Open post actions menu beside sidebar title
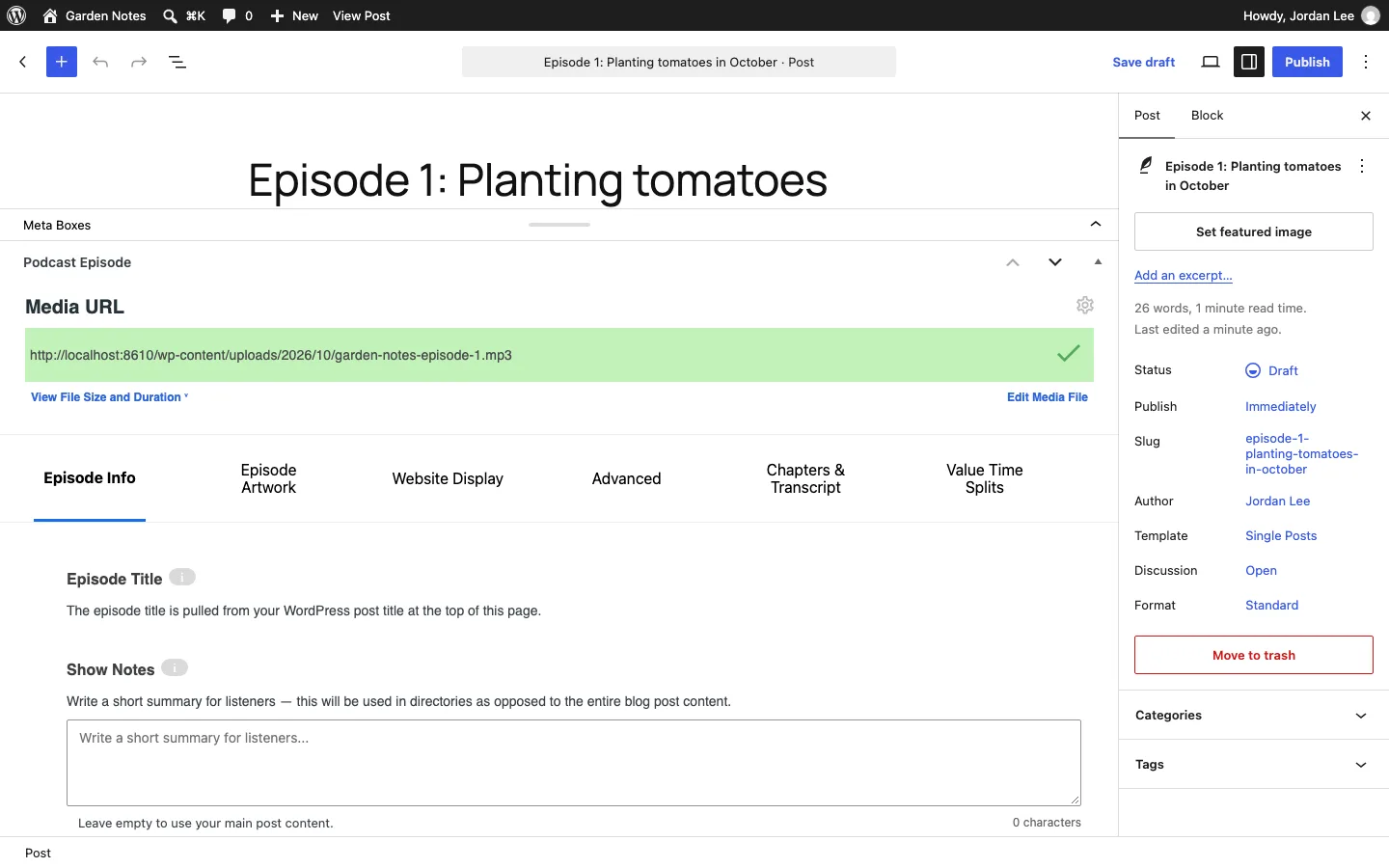Viewport: 1389px width, 868px height. coord(1362,166)
